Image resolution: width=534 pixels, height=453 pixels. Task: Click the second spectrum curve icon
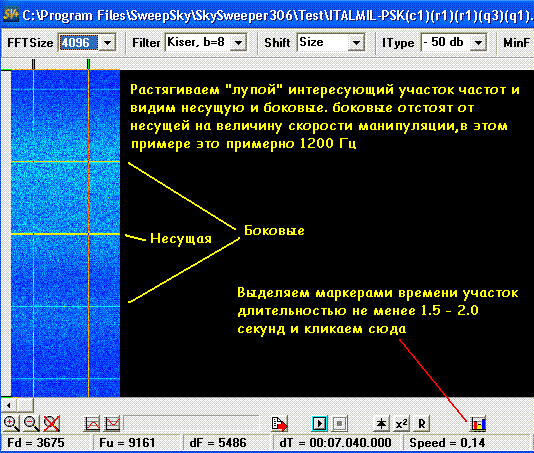coord(112,424)
